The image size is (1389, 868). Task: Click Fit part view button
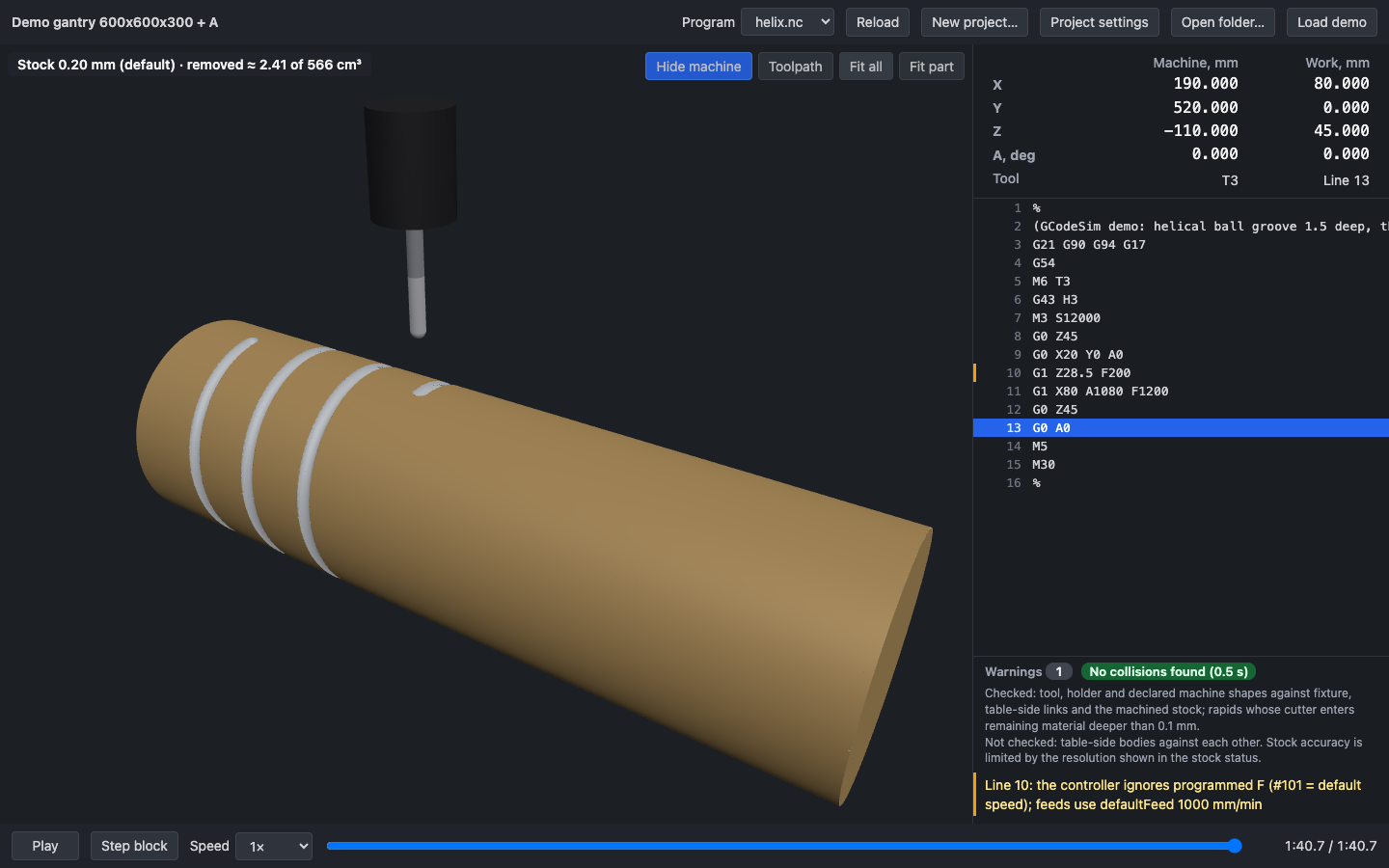tap(931, 67)
